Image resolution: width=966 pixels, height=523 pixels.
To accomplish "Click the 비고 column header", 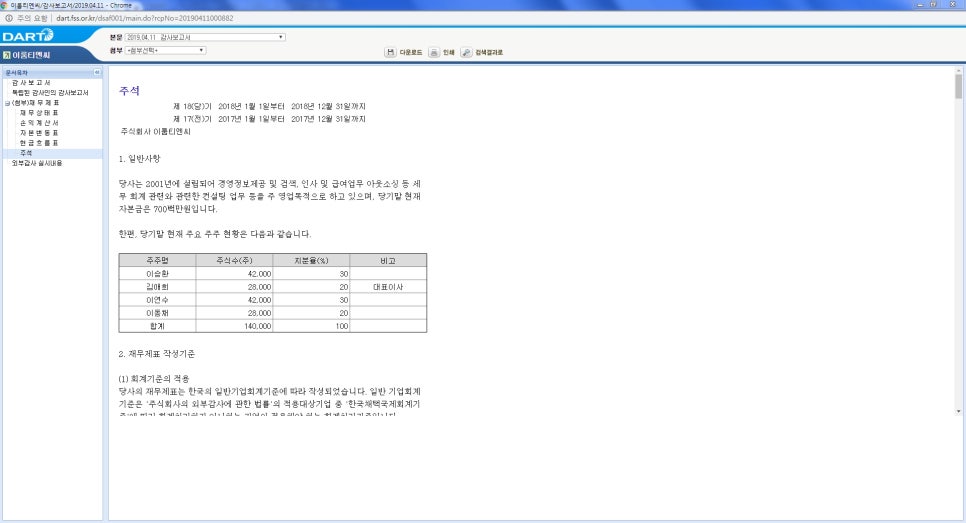I will coord(388,261).
